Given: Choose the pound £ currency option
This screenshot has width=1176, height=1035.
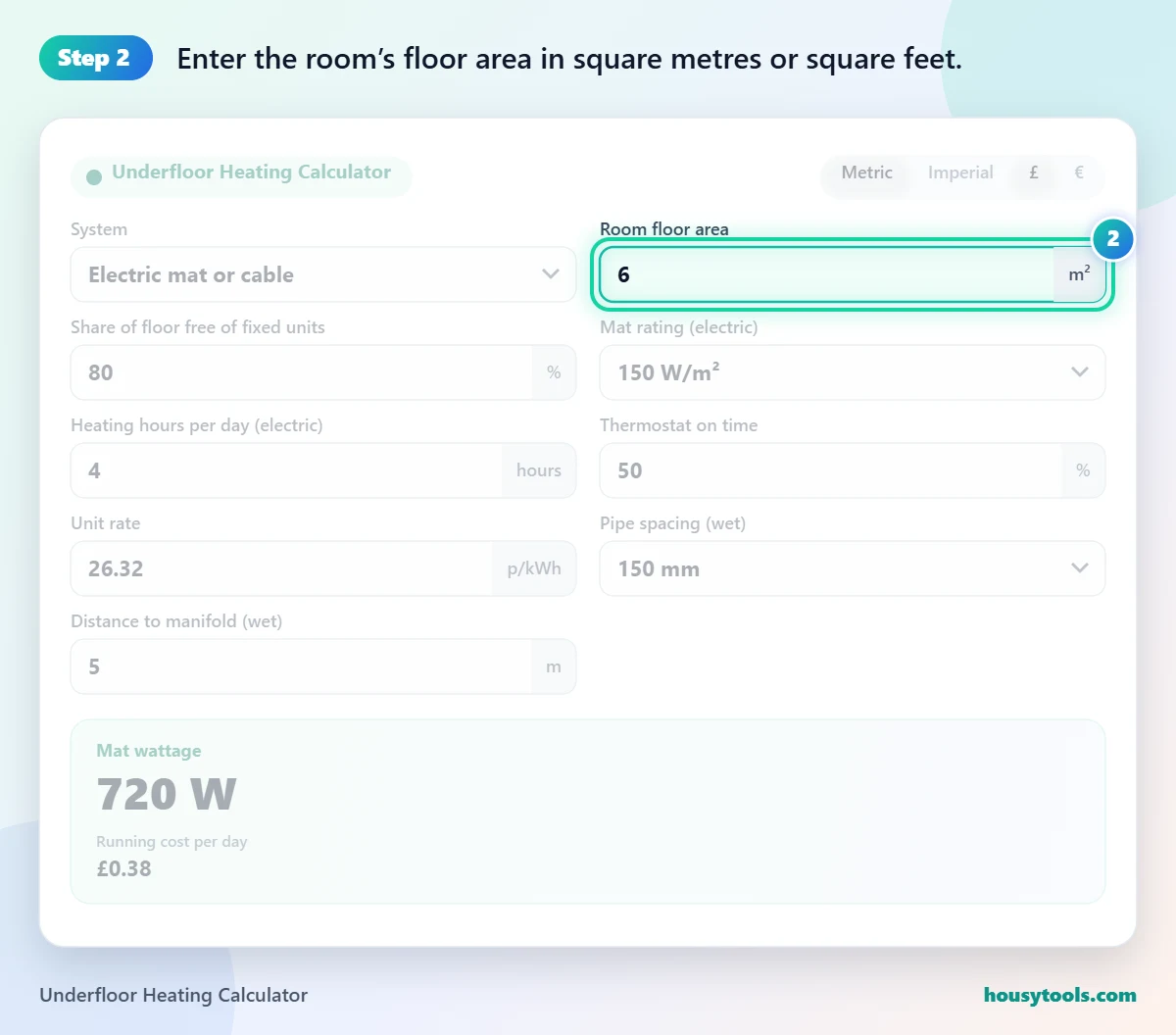Looking at the screenshot, I should coord(1034,172).
